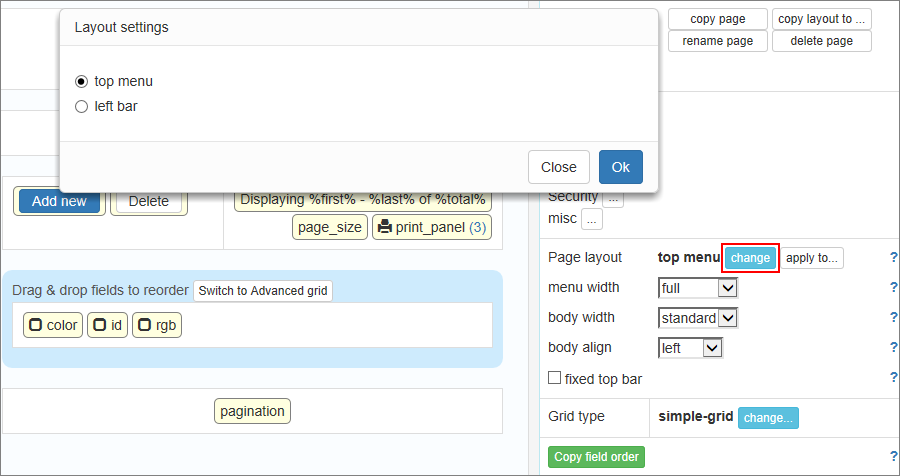Click the help icon beside Copy field order
The image size is (900, 476).
tap(893, 457)
